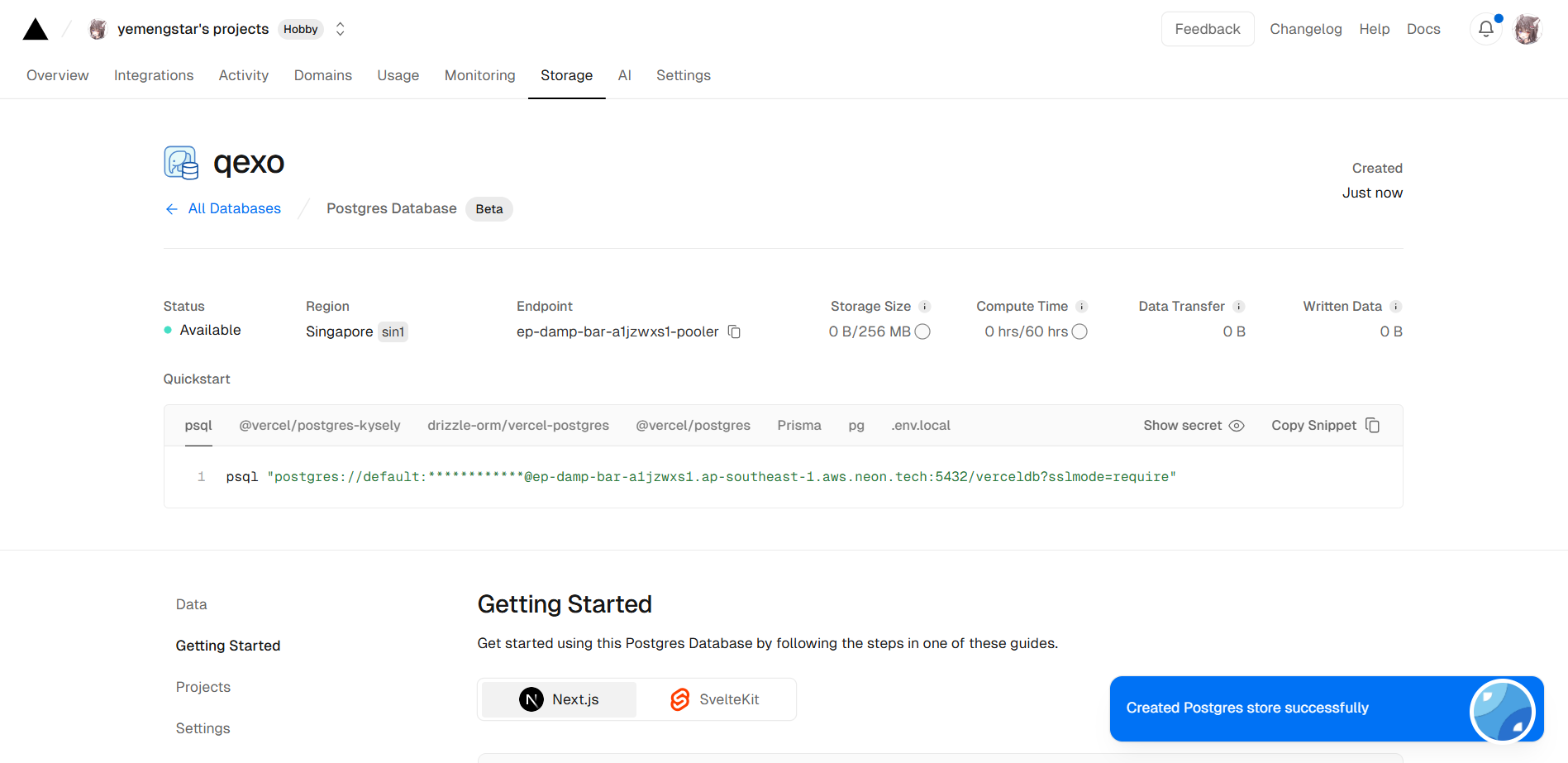Switch to the Prisma quickstart tab

pyautogui.click(x=798, y=426)
